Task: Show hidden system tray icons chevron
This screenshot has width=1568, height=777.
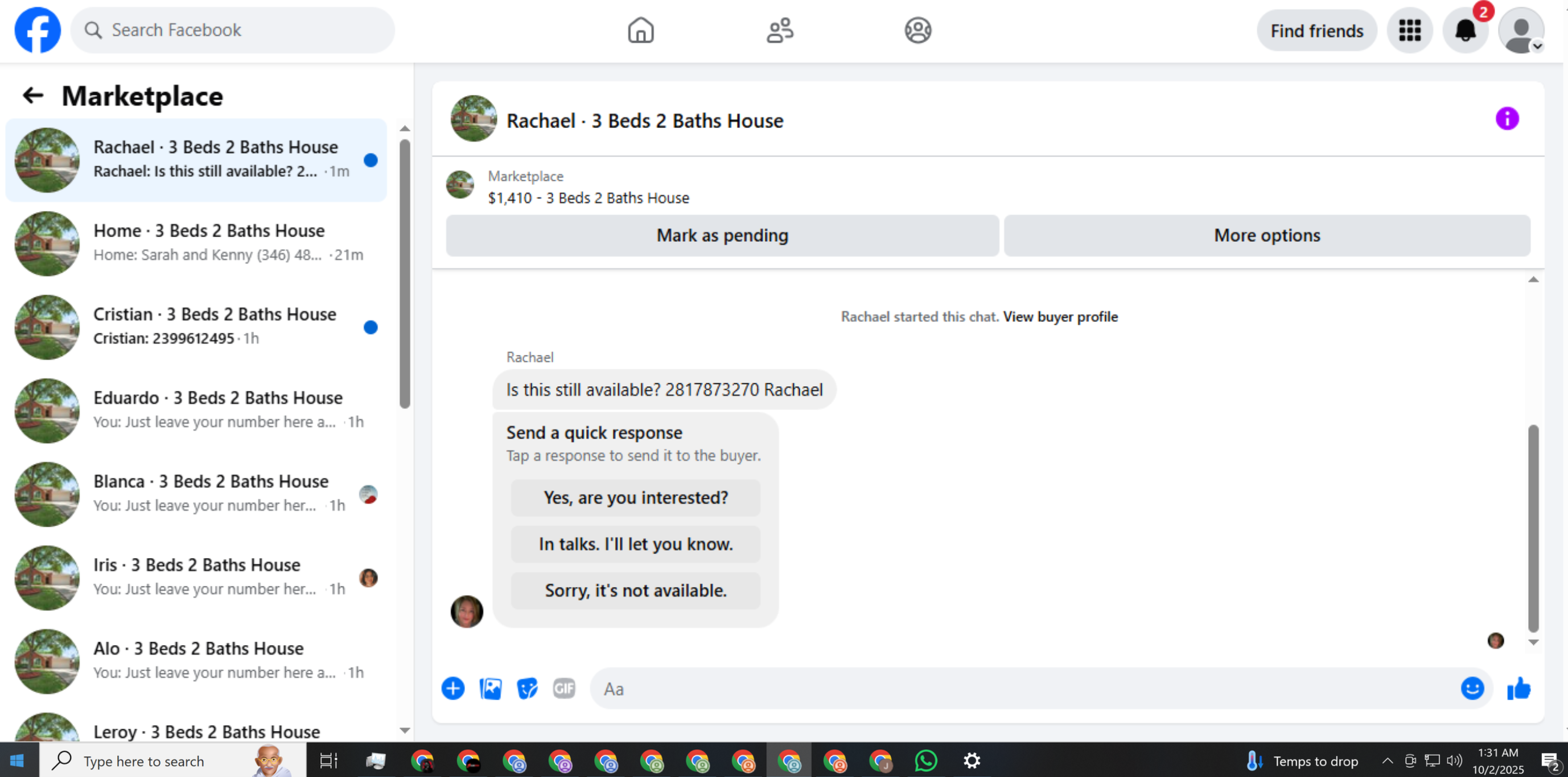Action: pyautogui.click(x=1387, y=761)
